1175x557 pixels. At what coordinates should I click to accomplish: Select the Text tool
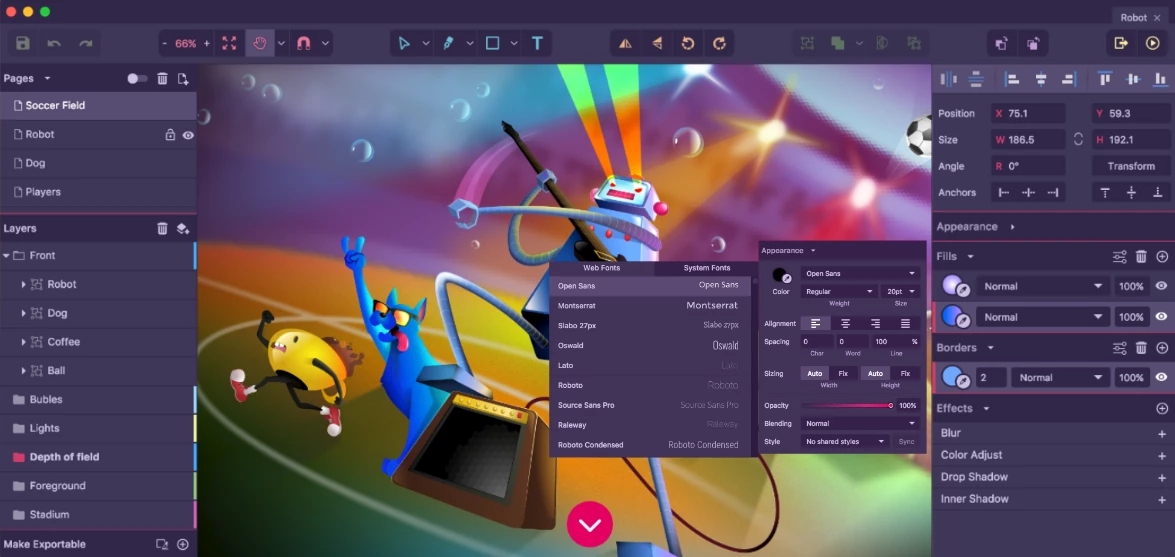pos(537,43)
